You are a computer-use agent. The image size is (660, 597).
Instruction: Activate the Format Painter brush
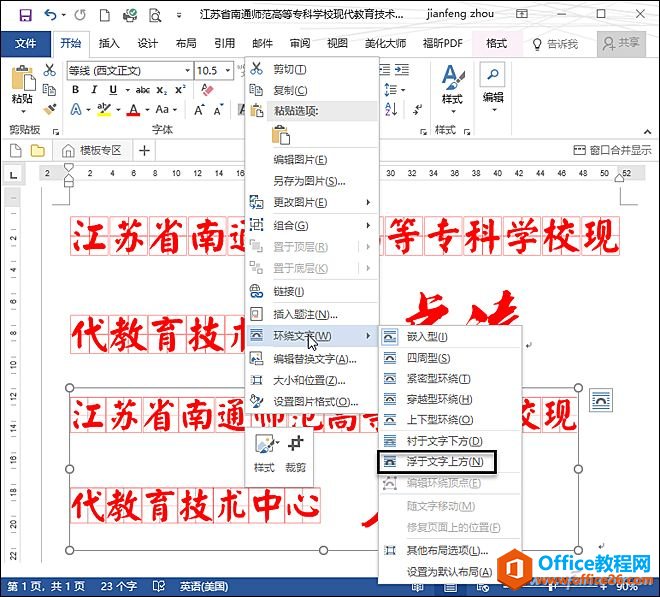(x=49, y=109)
